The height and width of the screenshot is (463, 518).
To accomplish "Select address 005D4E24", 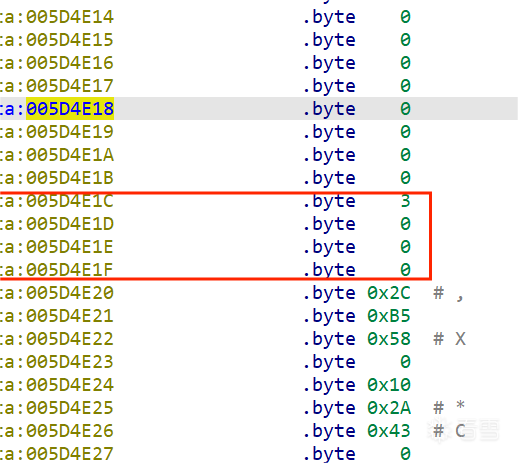I will [70, 385].
